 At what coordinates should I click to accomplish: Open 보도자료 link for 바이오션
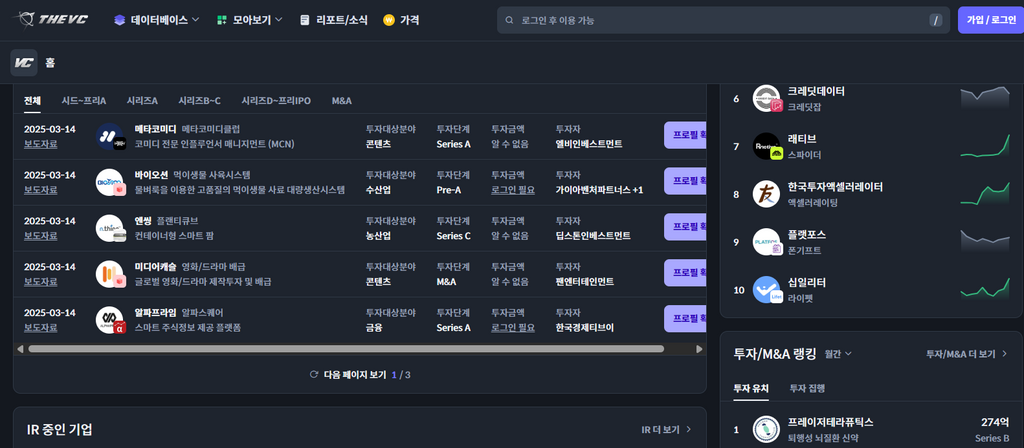pos(40,190)
